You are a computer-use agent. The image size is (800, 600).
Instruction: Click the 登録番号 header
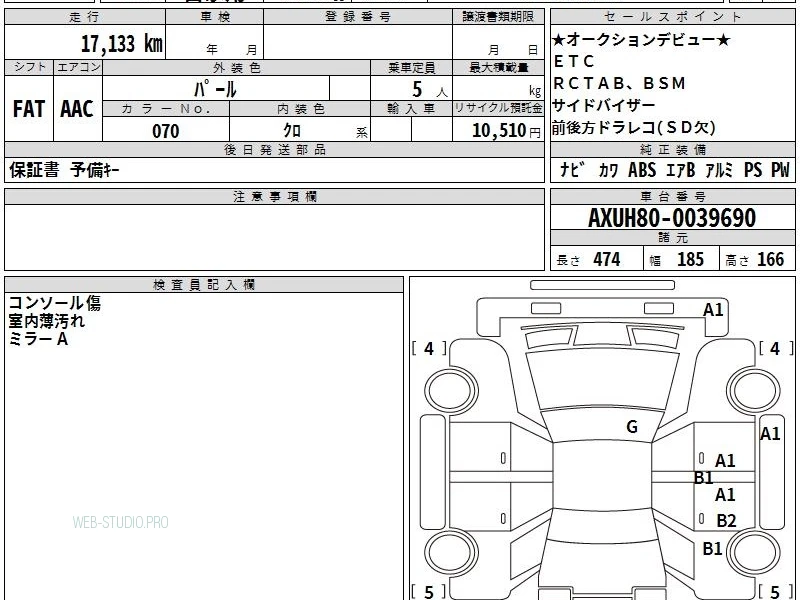358,17
